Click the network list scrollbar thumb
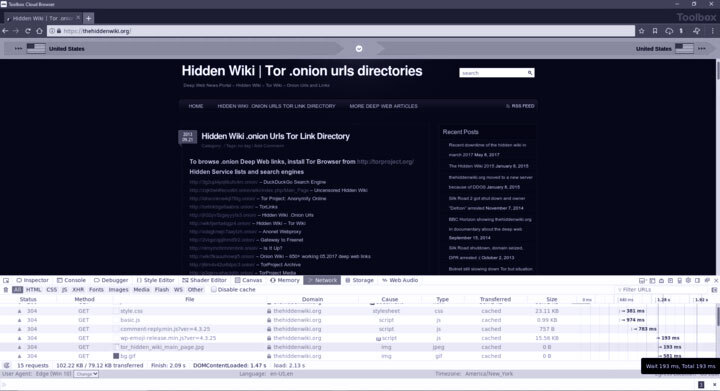 coord(717,317)
